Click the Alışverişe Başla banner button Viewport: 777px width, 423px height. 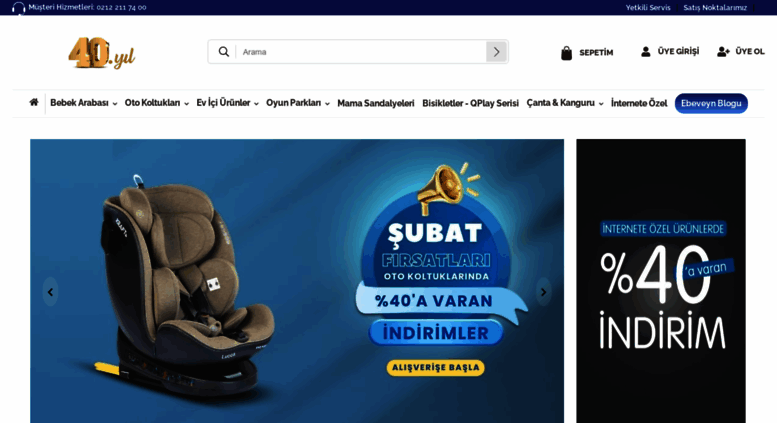tap(436, 368)
